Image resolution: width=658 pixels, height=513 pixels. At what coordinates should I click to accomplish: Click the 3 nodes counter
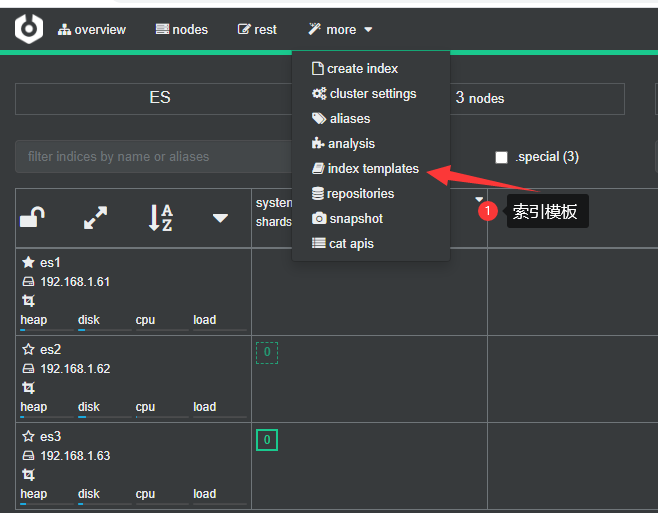point(480,98)
